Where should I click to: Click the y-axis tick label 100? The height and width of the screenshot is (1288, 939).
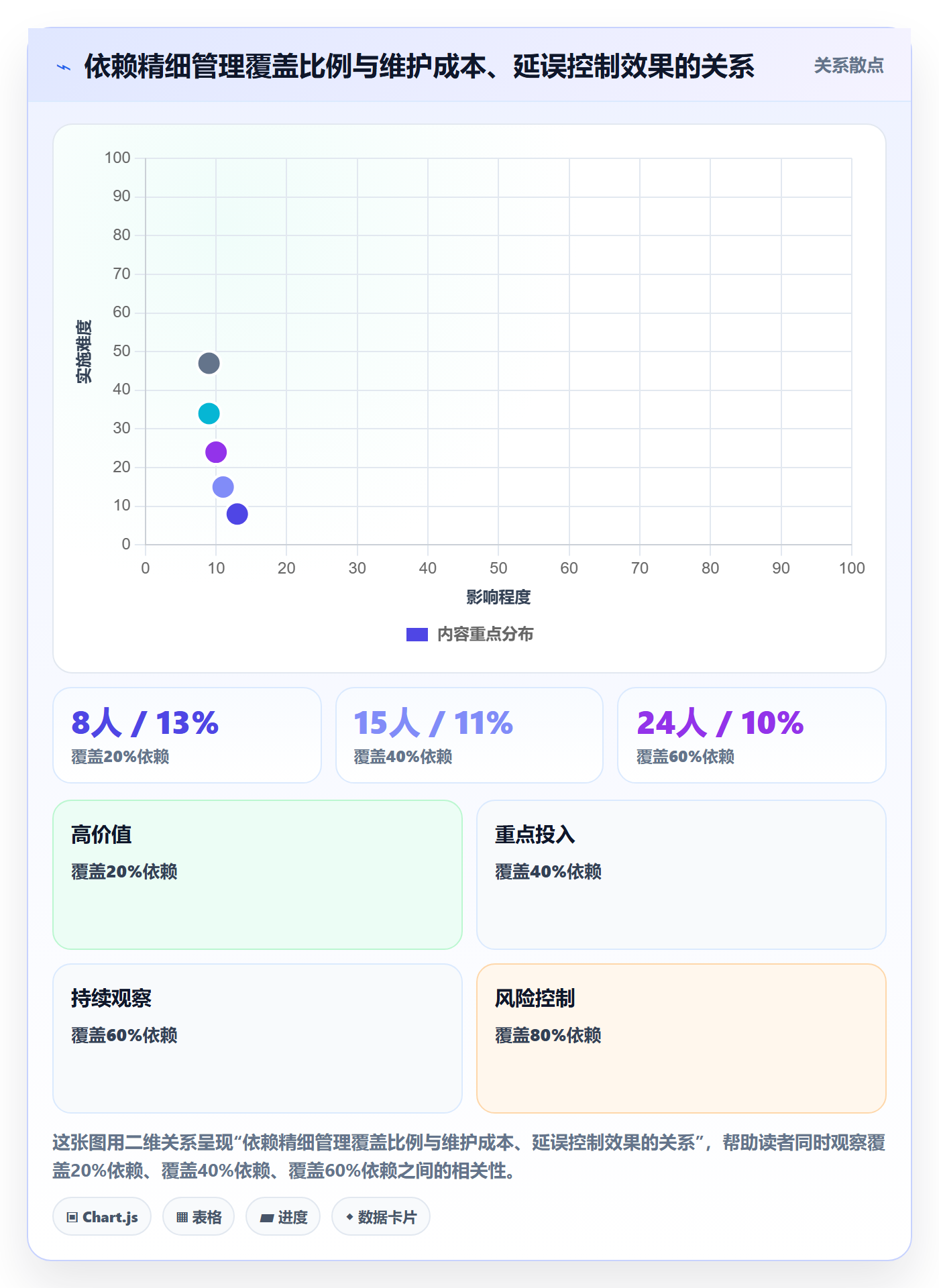coord(117,158)
